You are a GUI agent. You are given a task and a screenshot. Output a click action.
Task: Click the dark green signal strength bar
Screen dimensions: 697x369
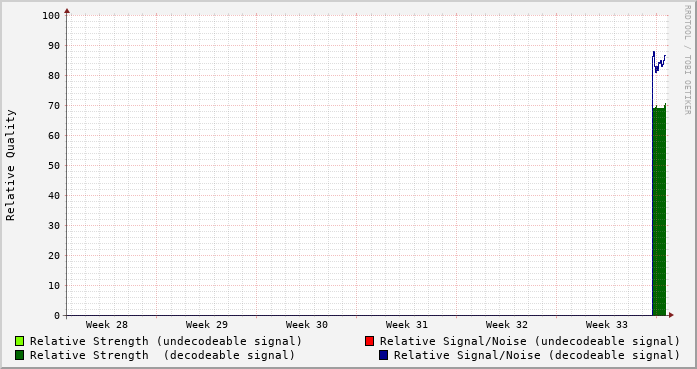click(659, 211)
